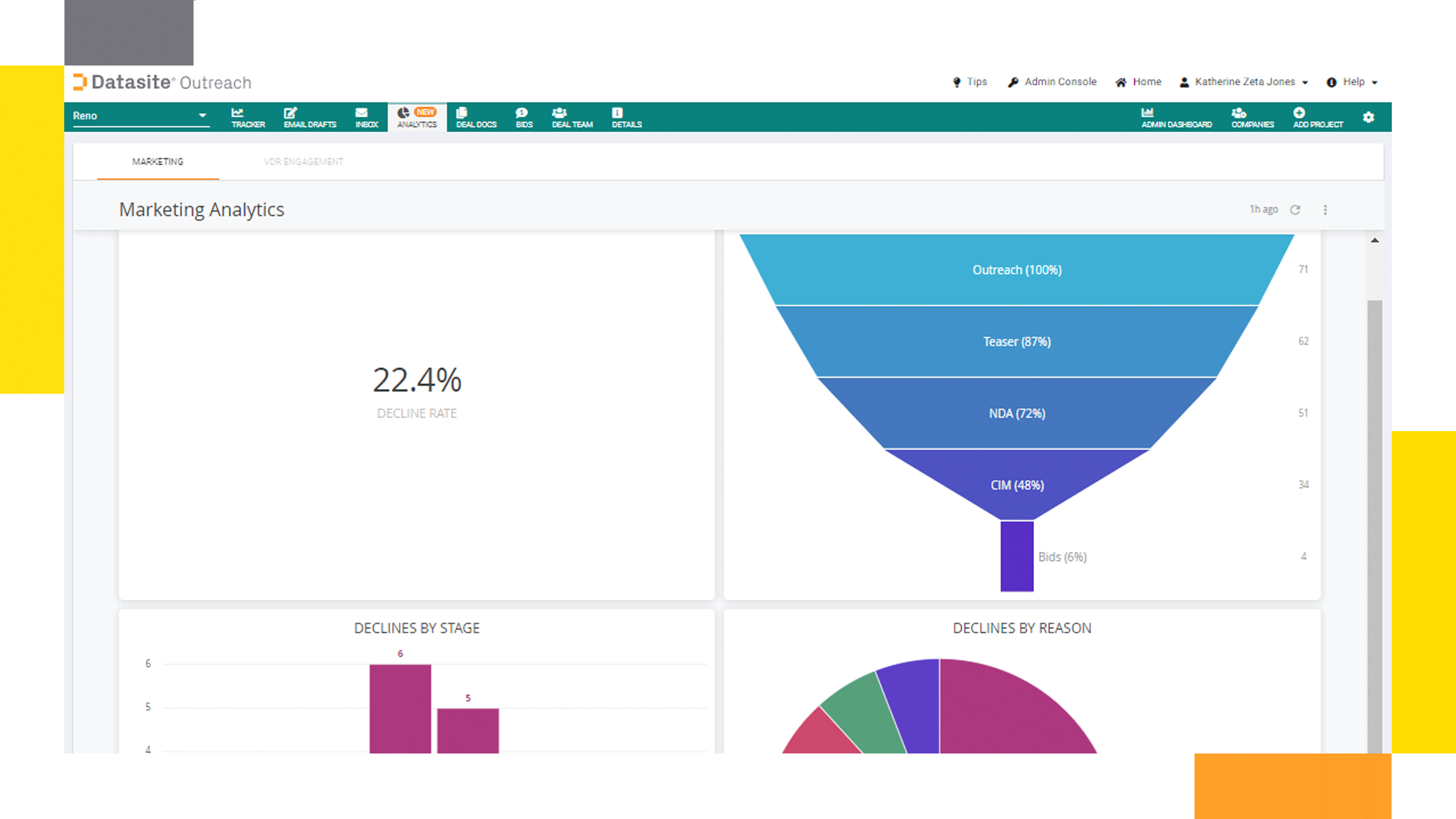This screenshot has height=819, width=1456.
Task: Click the bar labeled 6 in Declines by Stage
Action: (400, 709)
